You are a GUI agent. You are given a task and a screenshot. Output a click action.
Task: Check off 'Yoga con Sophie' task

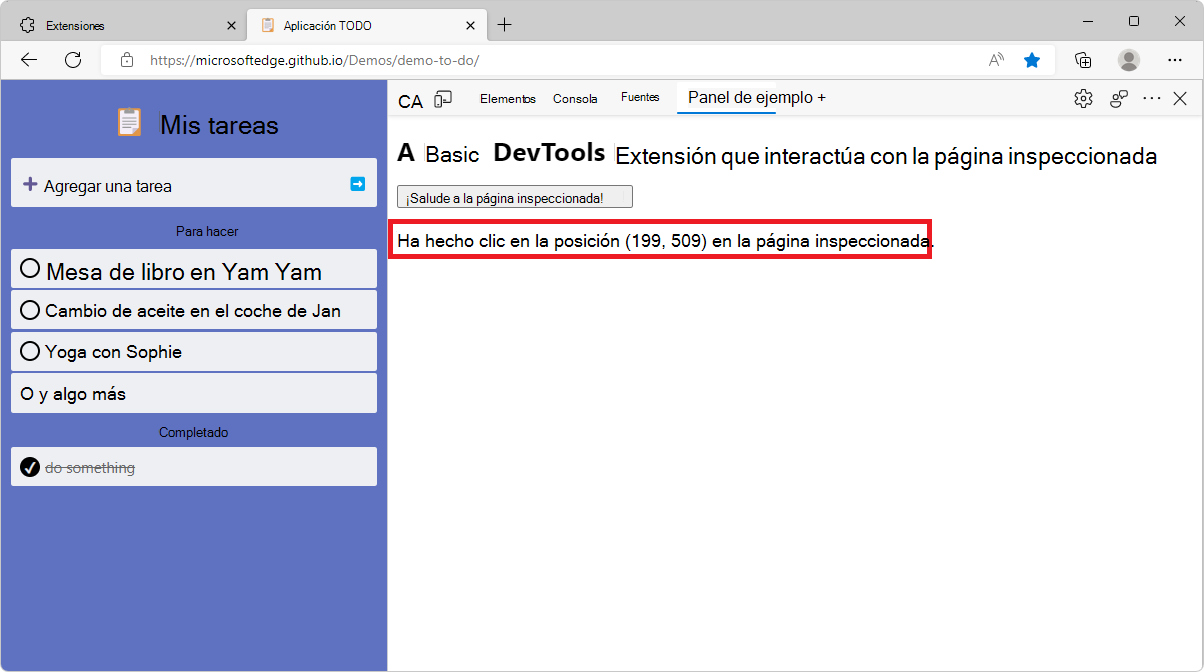point(30,351)
